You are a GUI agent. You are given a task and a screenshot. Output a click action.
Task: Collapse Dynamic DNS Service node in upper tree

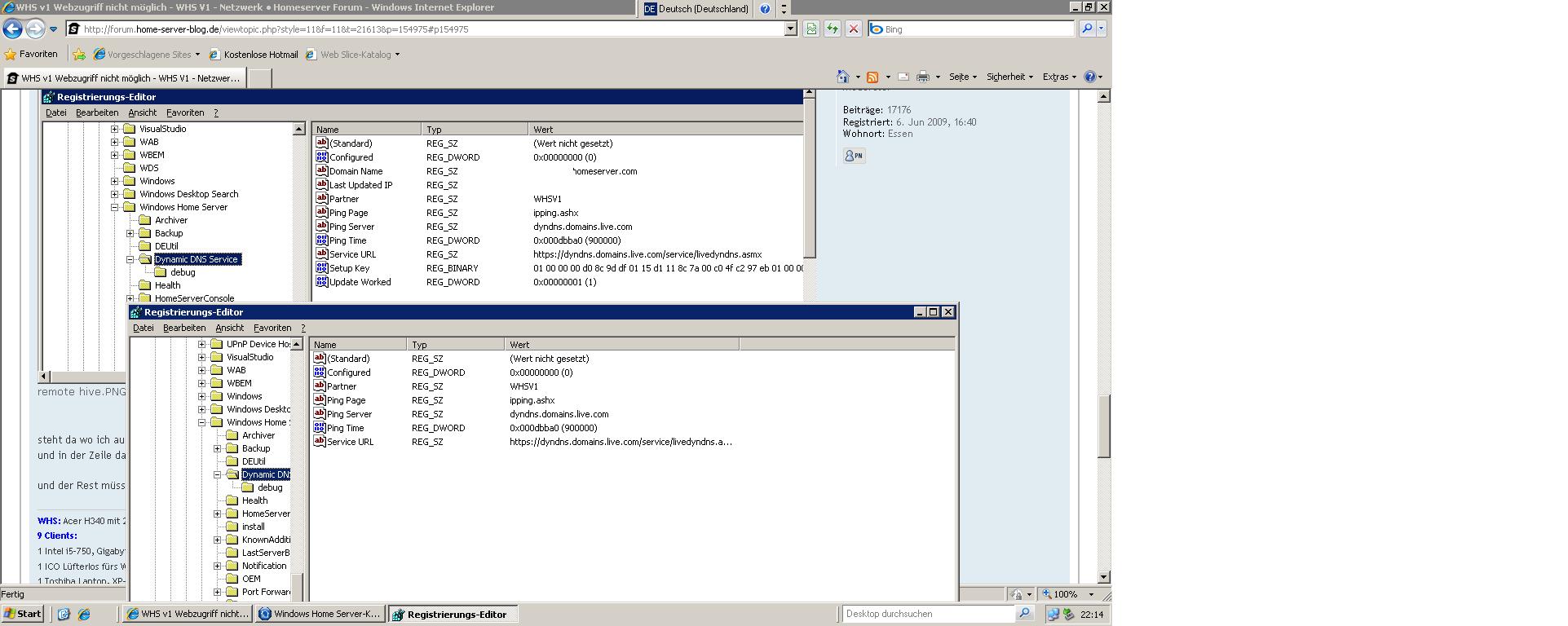tap(130, 259)
